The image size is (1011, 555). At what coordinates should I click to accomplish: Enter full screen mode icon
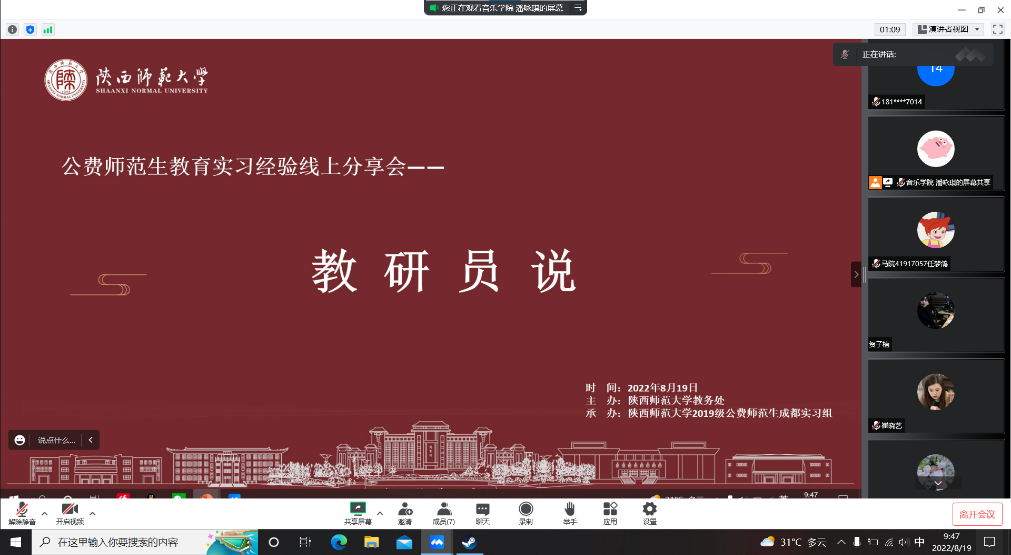pyautogui.click(x=997, y=29)
